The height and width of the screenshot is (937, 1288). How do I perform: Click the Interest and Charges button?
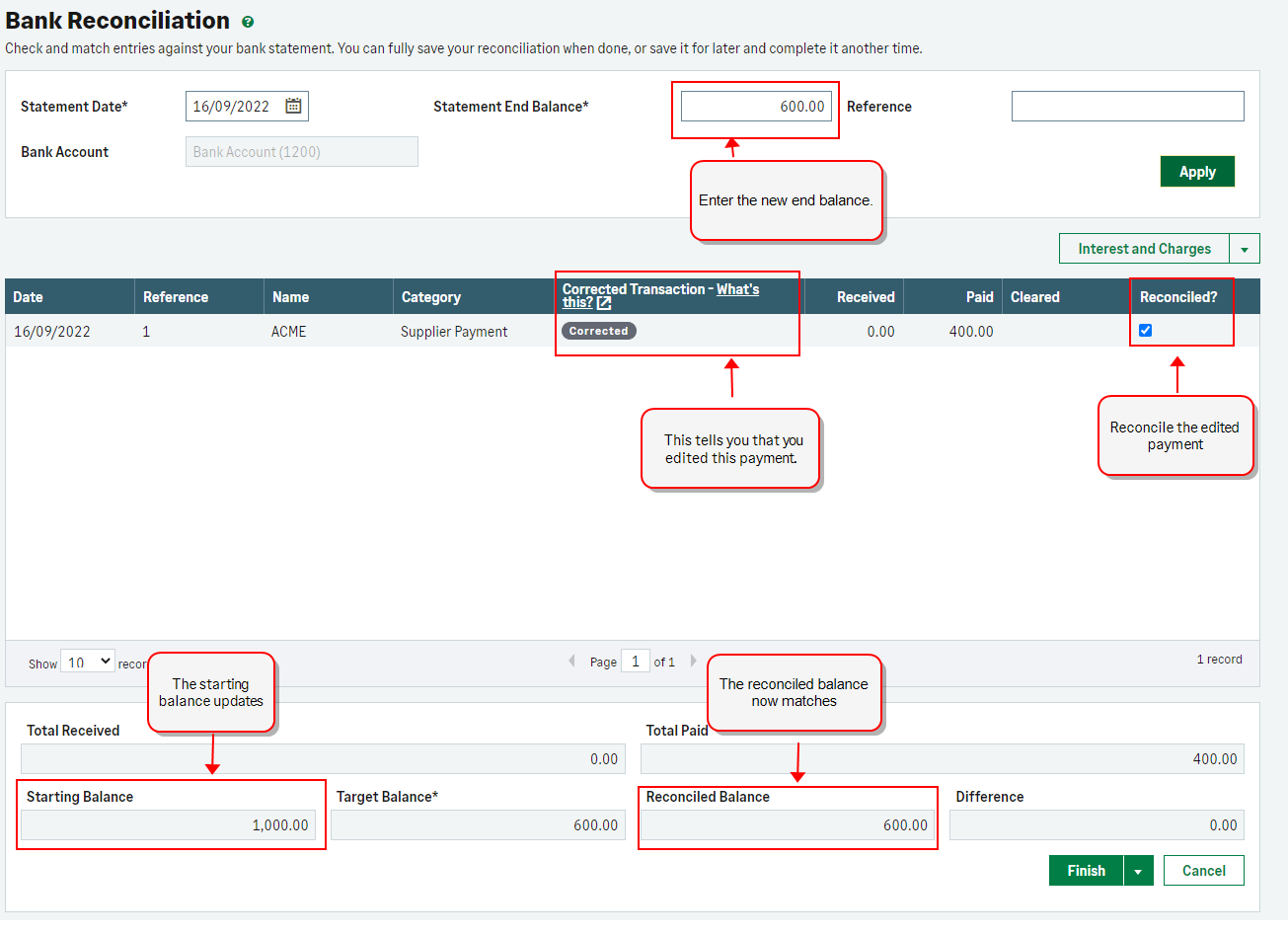[x=1143, y=249]
